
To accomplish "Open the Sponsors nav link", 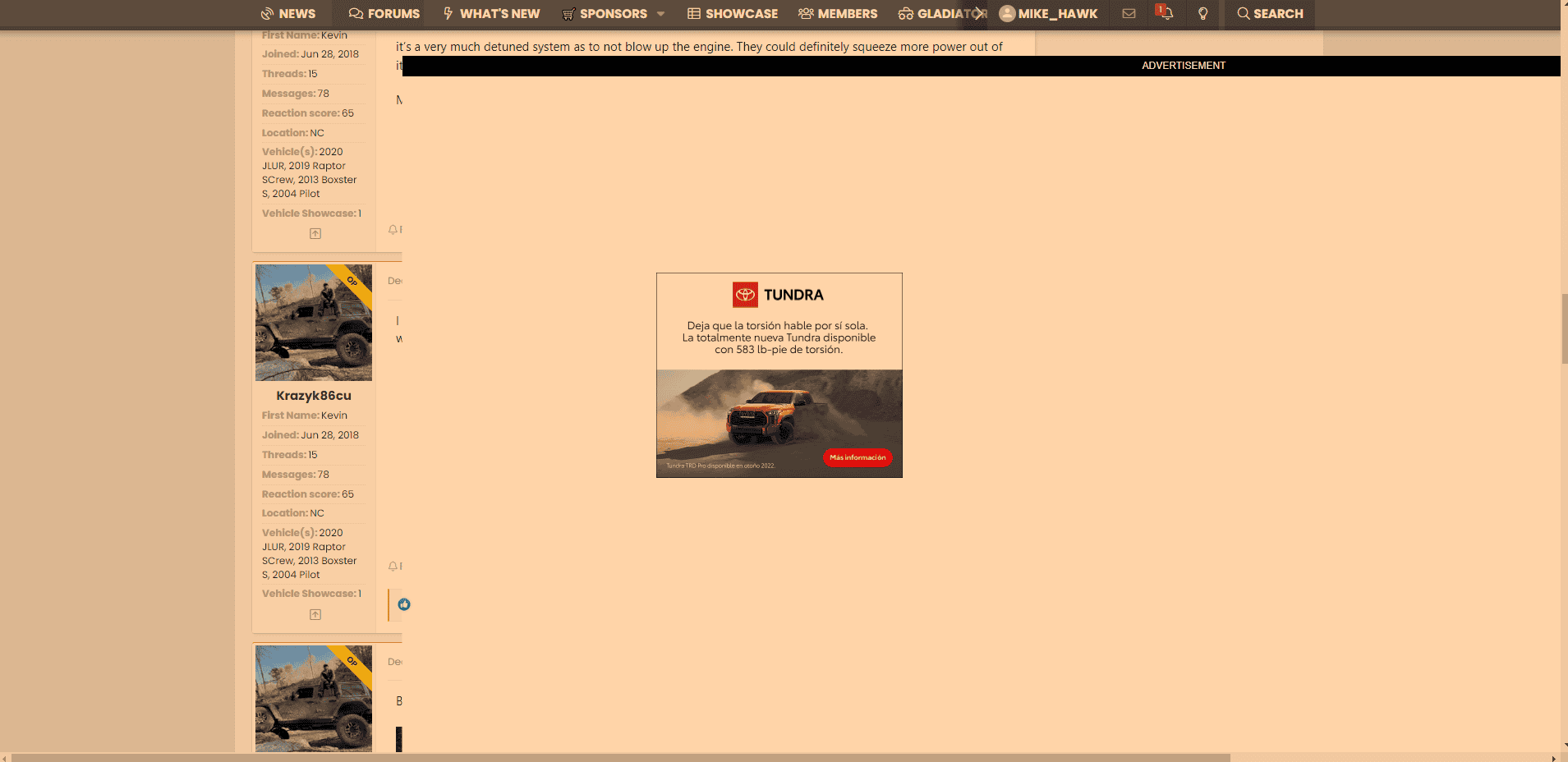I will click(605, 14).
